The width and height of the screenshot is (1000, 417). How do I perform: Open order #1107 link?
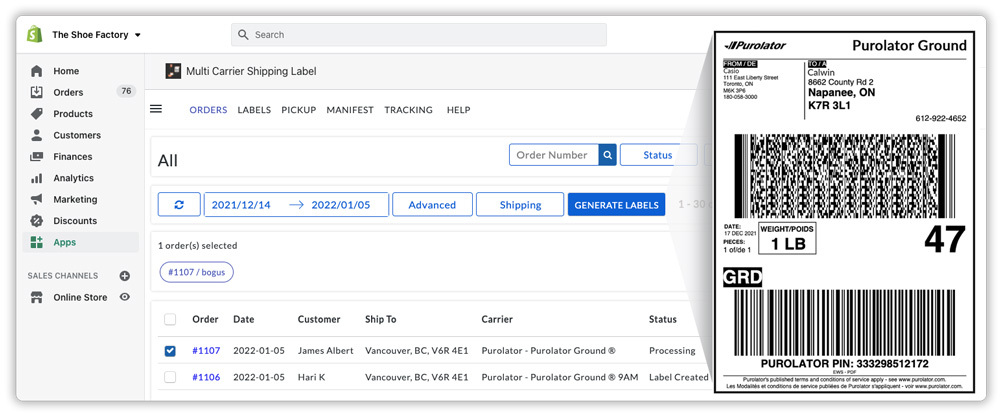pos(206,351)
